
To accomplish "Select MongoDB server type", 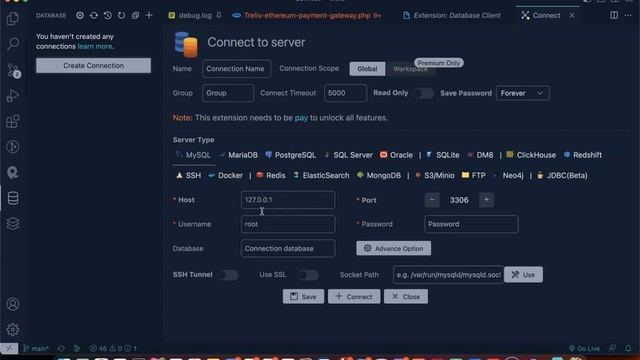I will click(379, 176).
